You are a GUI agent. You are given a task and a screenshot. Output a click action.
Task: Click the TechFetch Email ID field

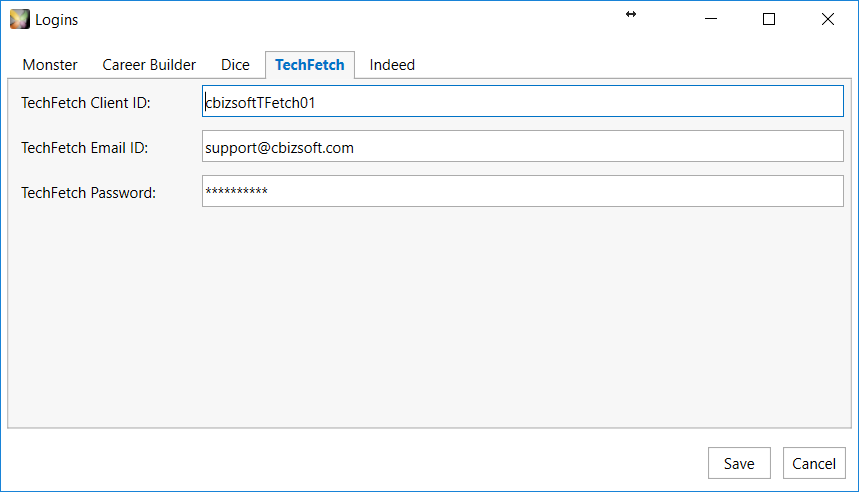pos(522,146)
